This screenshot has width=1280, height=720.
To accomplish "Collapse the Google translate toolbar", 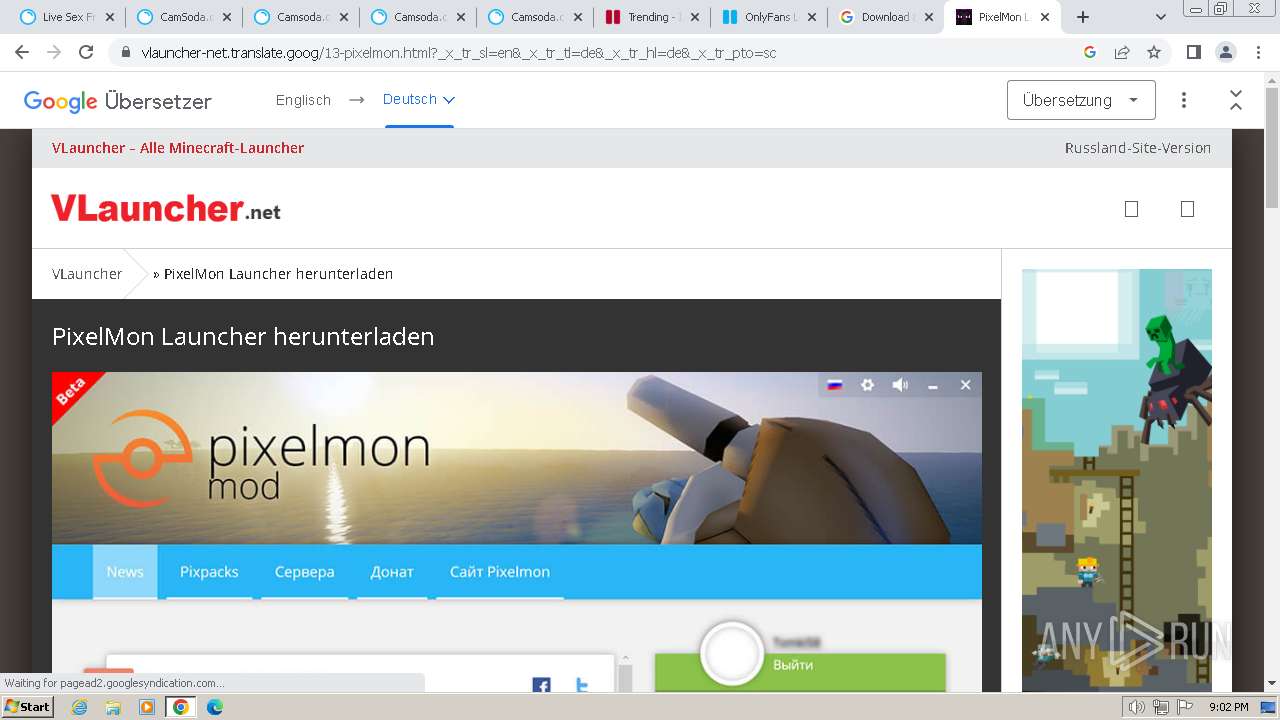I will (1236, 100).
